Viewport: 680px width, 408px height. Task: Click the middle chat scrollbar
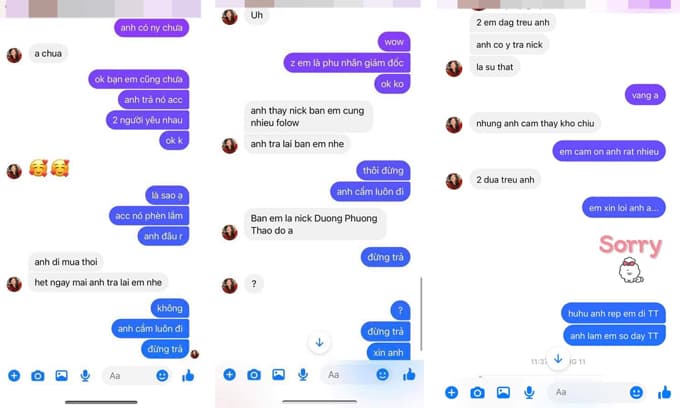tap(421, 314)
